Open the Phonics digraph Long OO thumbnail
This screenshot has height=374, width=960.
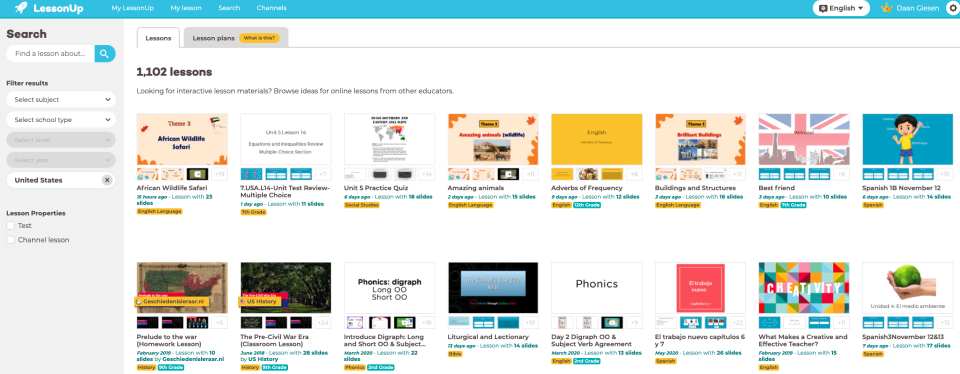point(389,288)
